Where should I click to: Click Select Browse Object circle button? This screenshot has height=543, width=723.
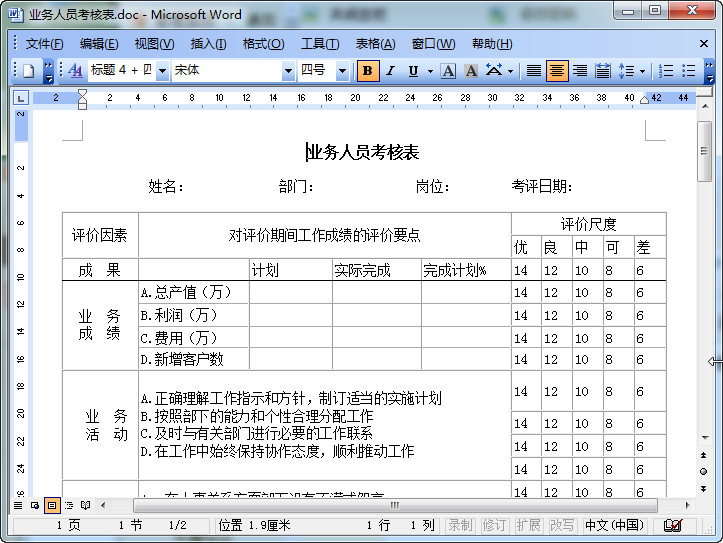click(704, 472)
